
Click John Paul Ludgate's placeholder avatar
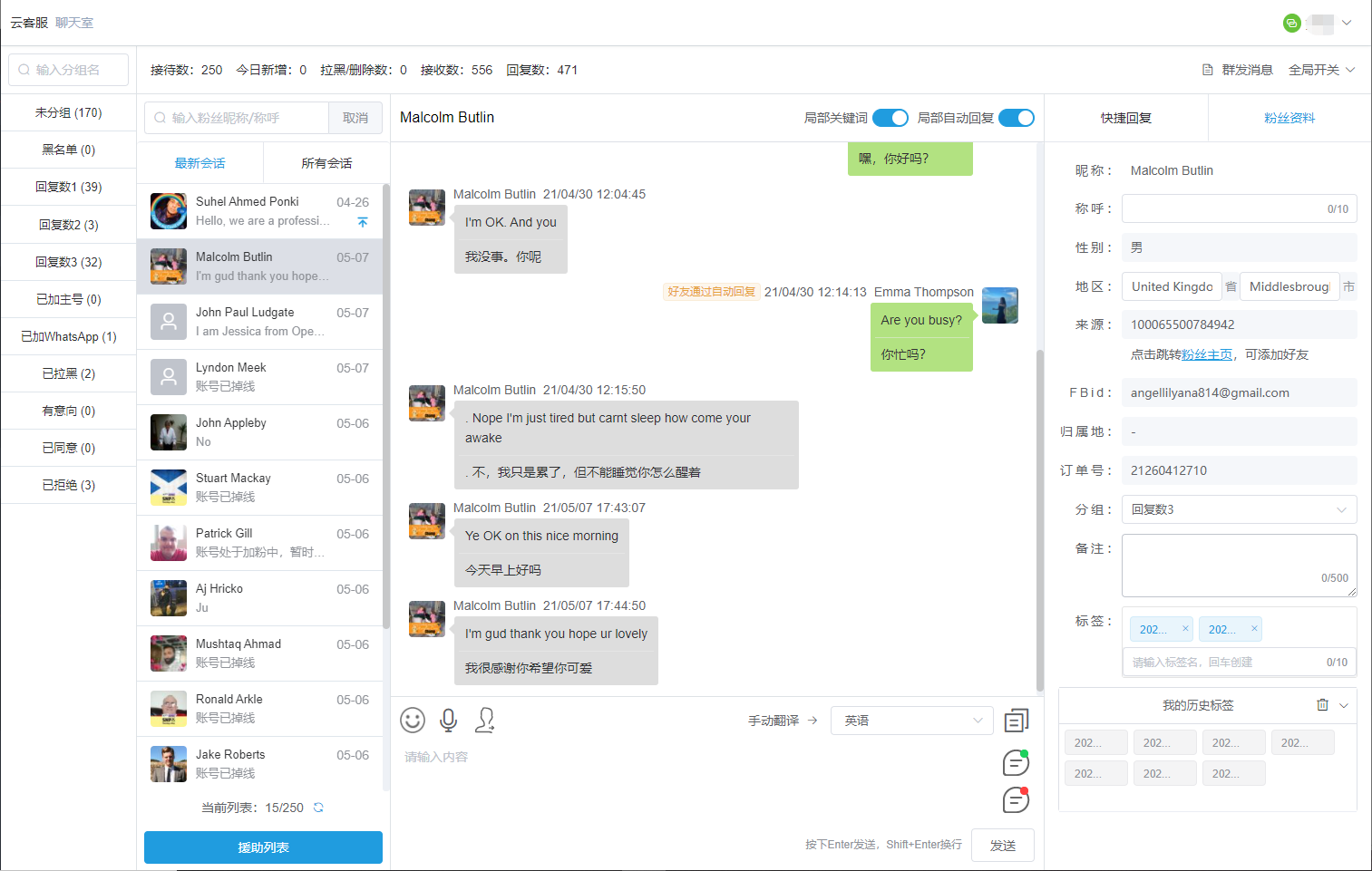[x=169, y=322]
